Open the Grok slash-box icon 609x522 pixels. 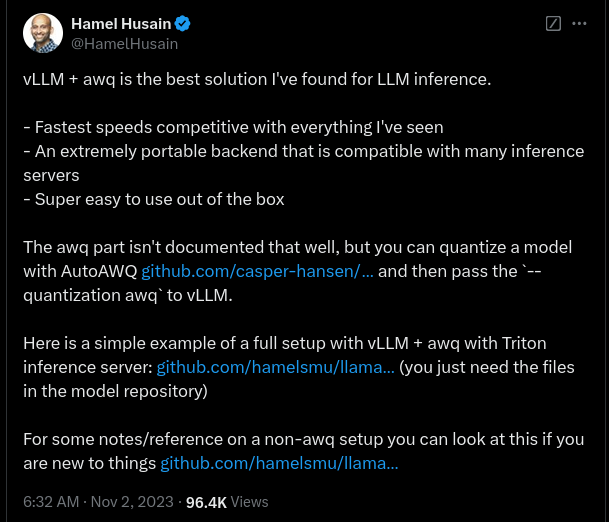(x=552, y=23)
